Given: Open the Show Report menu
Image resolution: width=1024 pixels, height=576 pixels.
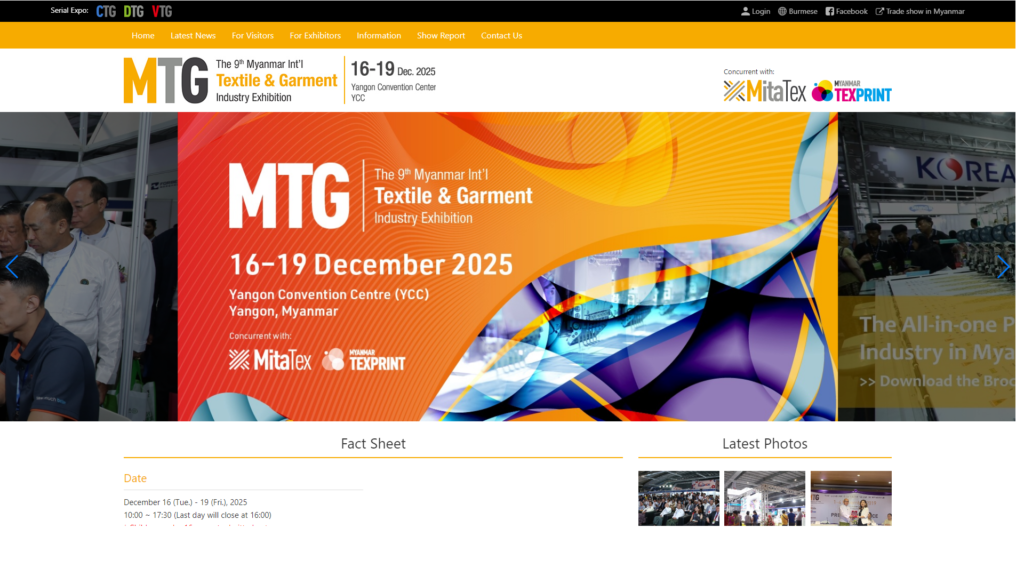Looking at the screenshot, I should click(x=441, y=35).
